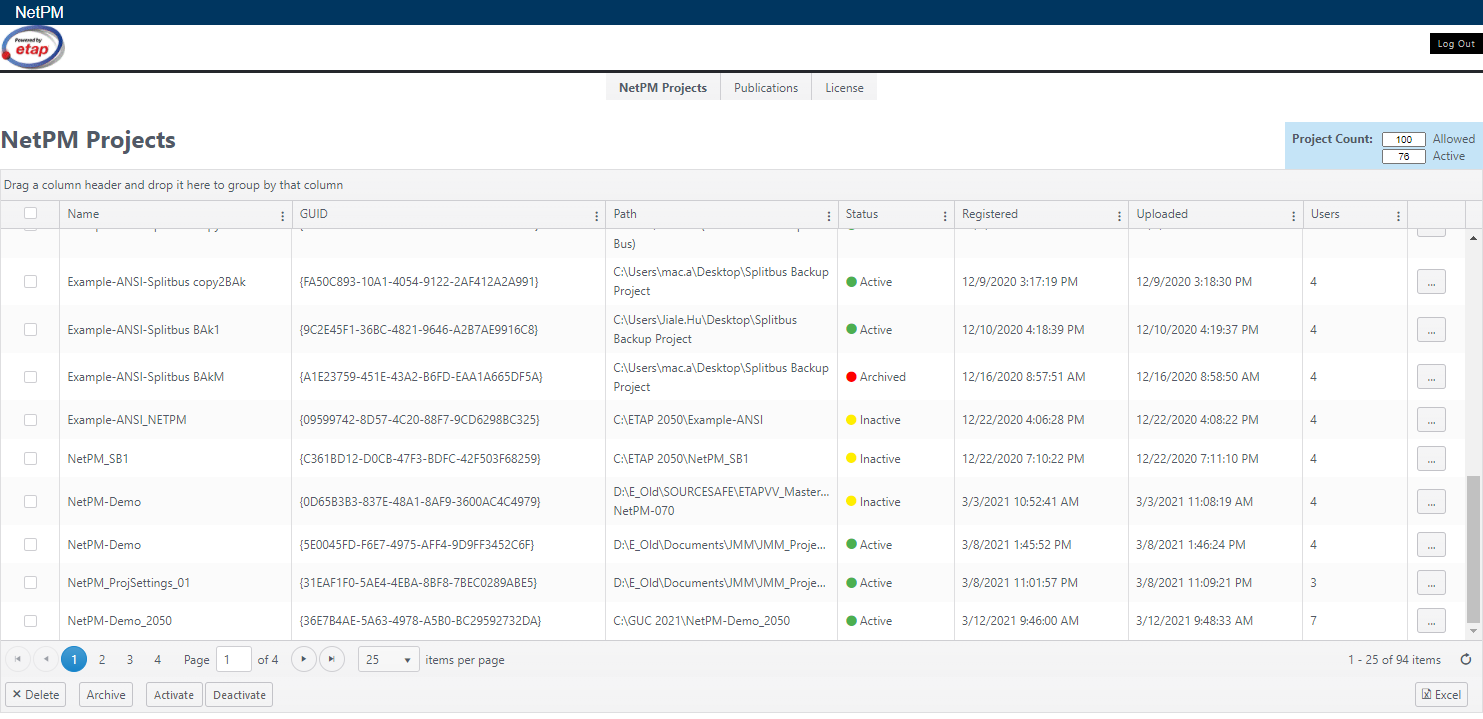Screen dimensions: 1483x719
Task: Go to page 3
Action: pyautogui.click(x=130, y=659)
